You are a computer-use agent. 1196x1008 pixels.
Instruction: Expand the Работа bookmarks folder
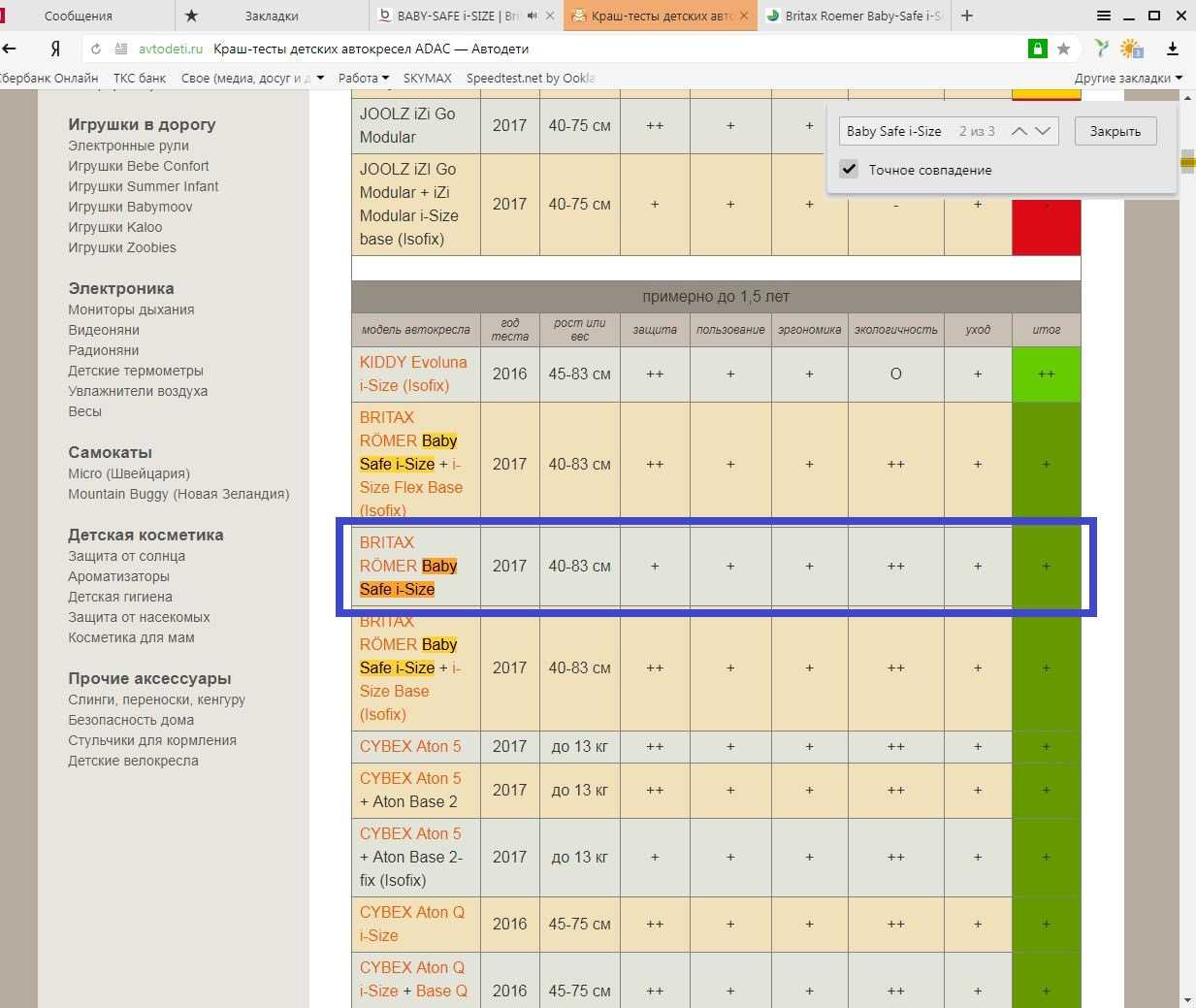point(364,78)
